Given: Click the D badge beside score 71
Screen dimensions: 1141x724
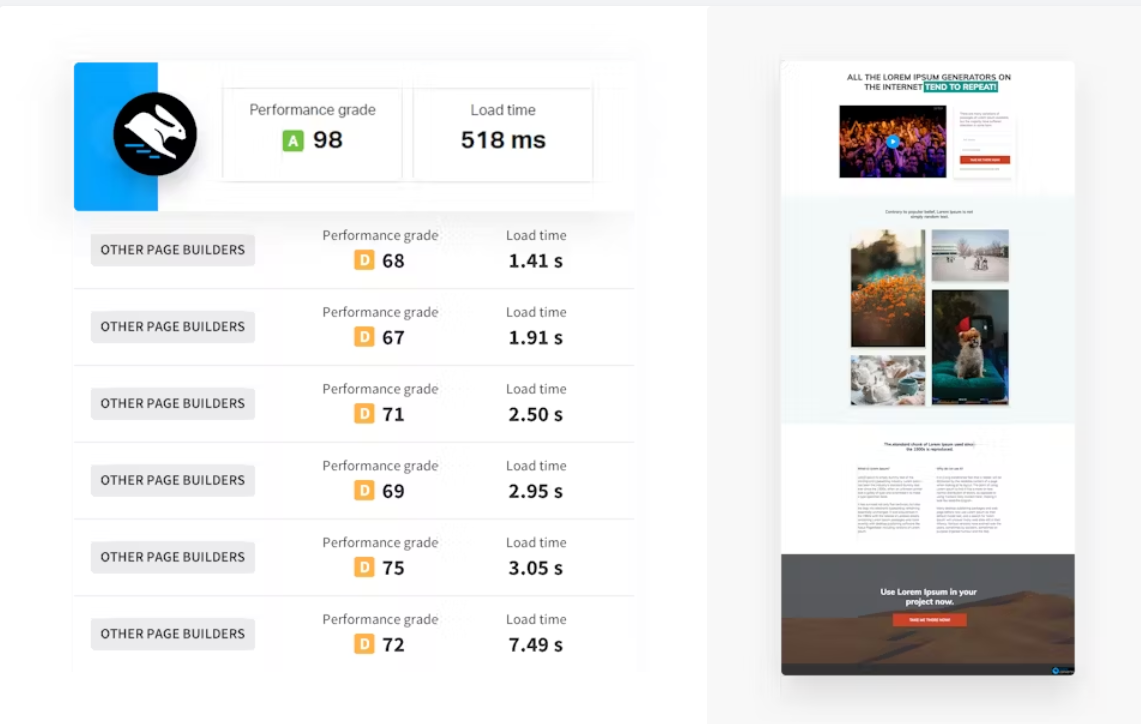Looking at the screenshot, I should point(364,414).
